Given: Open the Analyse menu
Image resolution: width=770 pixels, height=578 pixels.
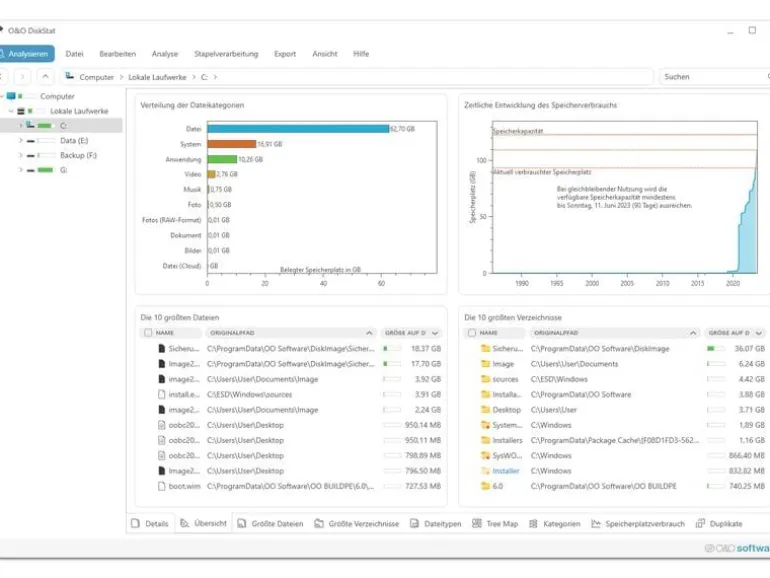Looking at the screenshot, I should point(165,54).
